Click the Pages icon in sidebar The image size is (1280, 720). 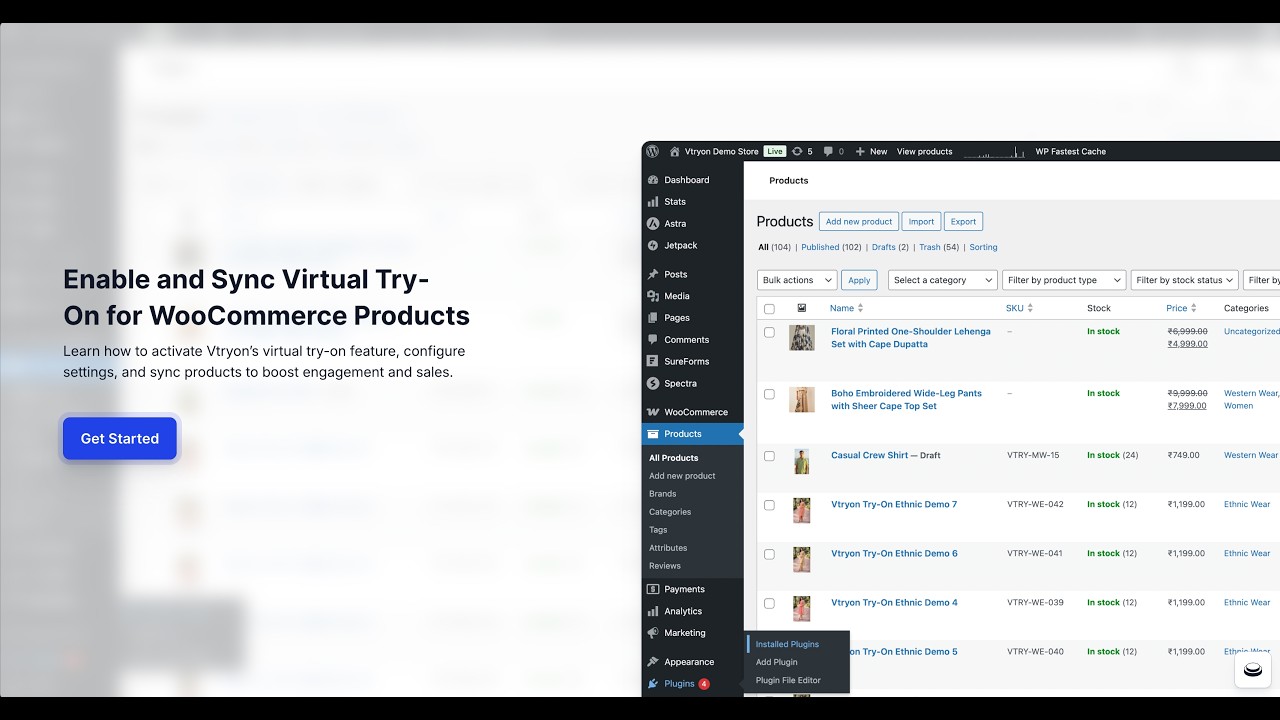653,318
